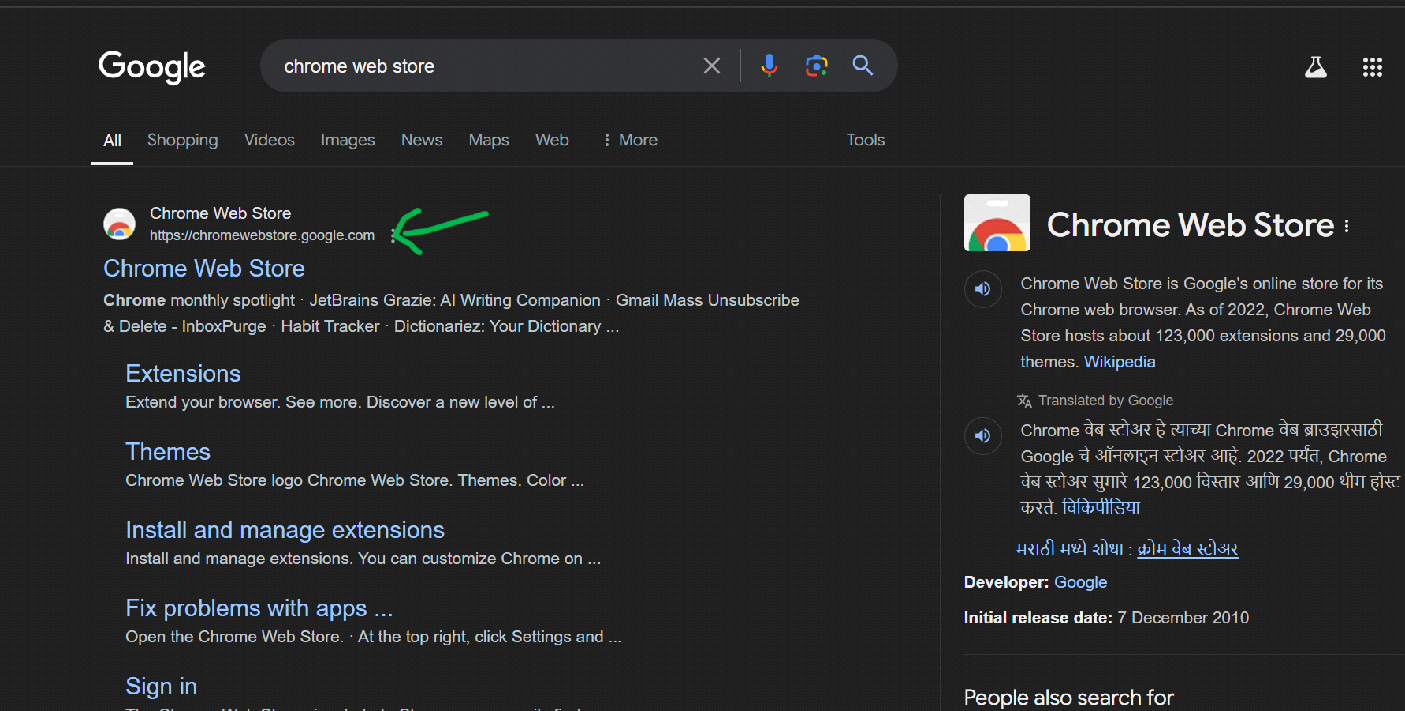The height and width of the screenshot is (711, 1405).
Task: Switch to the Images tab
Action: (348, 140)
